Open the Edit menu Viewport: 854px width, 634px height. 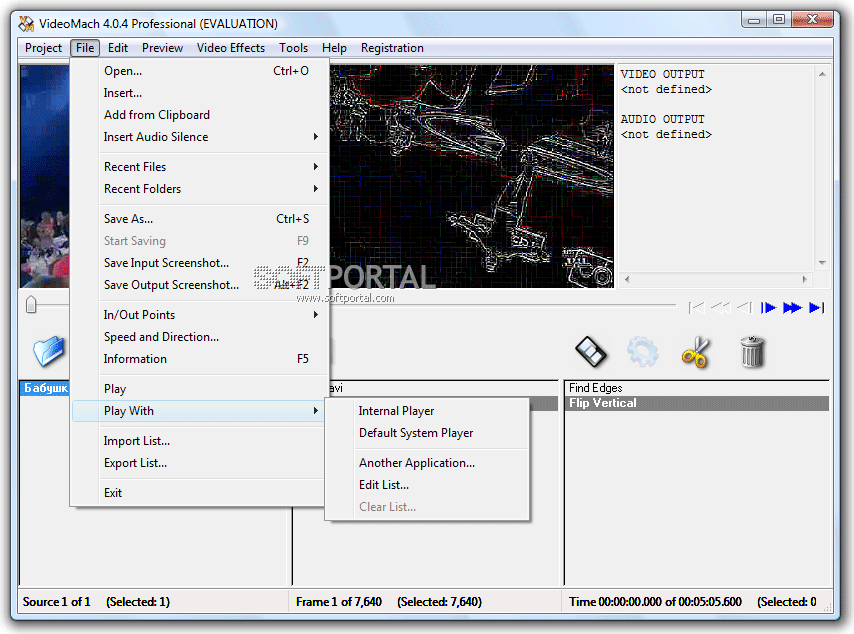point(118,48)
